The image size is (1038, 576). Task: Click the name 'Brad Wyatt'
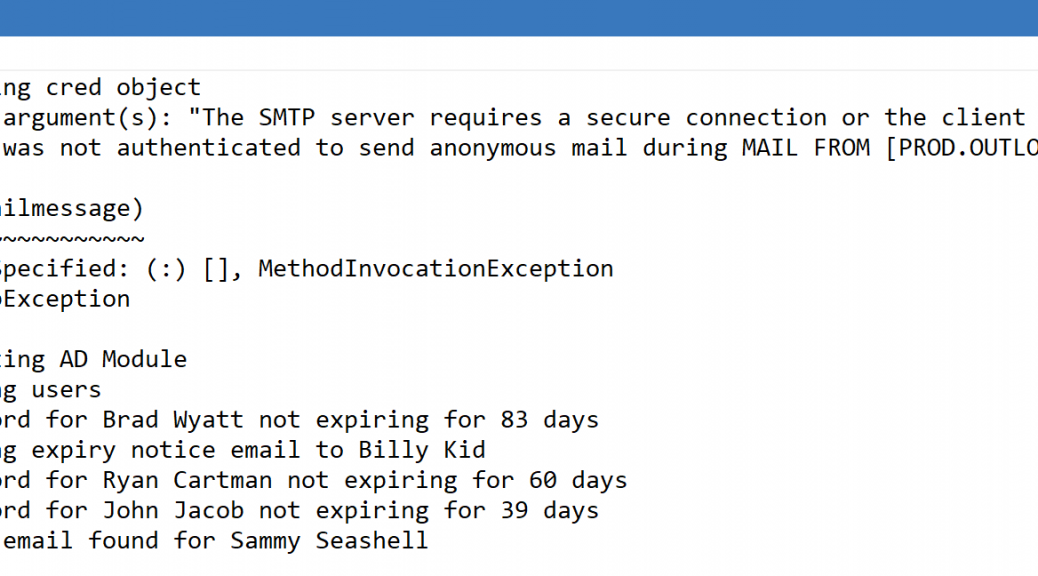pyautogui.click(x=173, y=420)
